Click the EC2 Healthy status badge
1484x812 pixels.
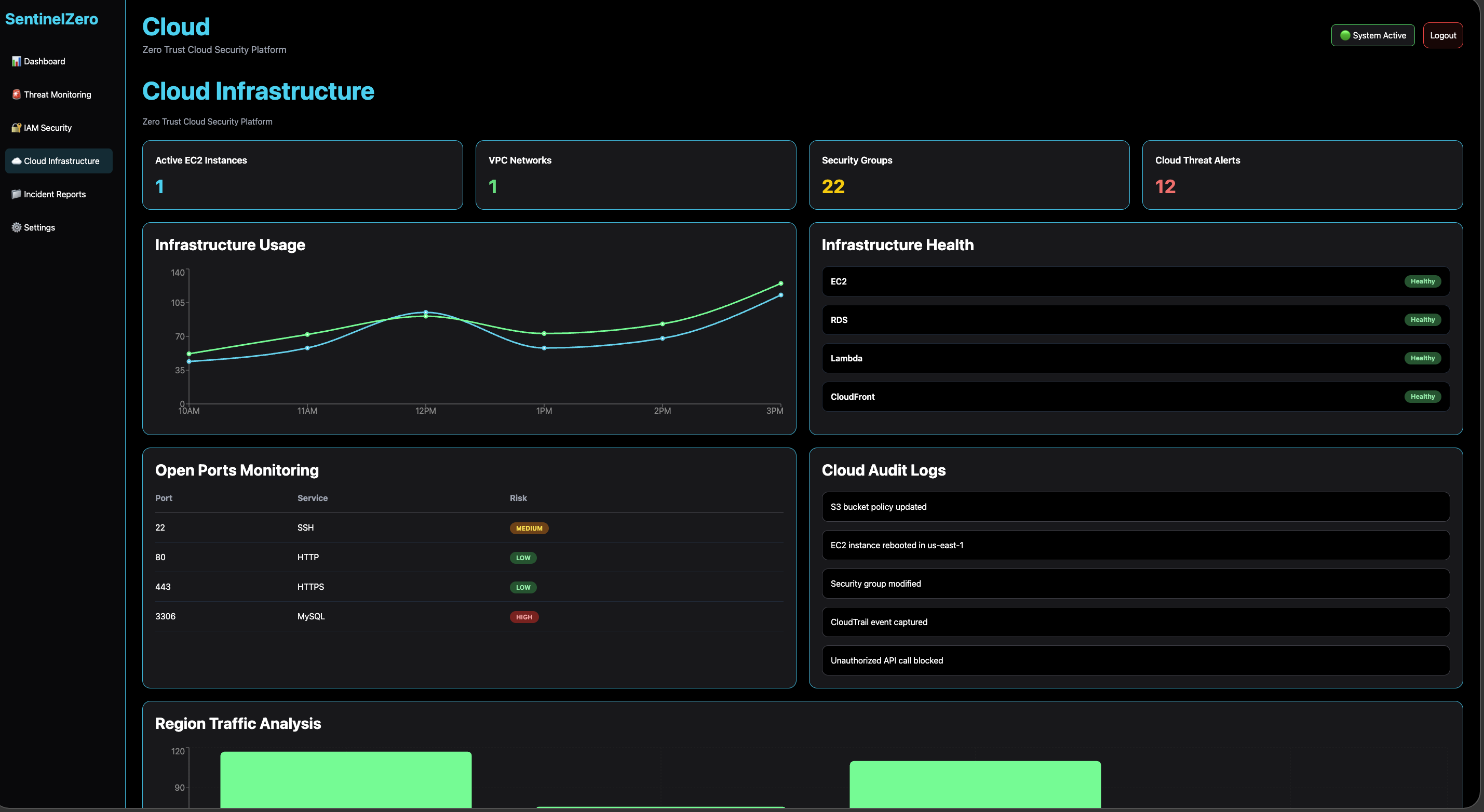(x=1422, y=281)
